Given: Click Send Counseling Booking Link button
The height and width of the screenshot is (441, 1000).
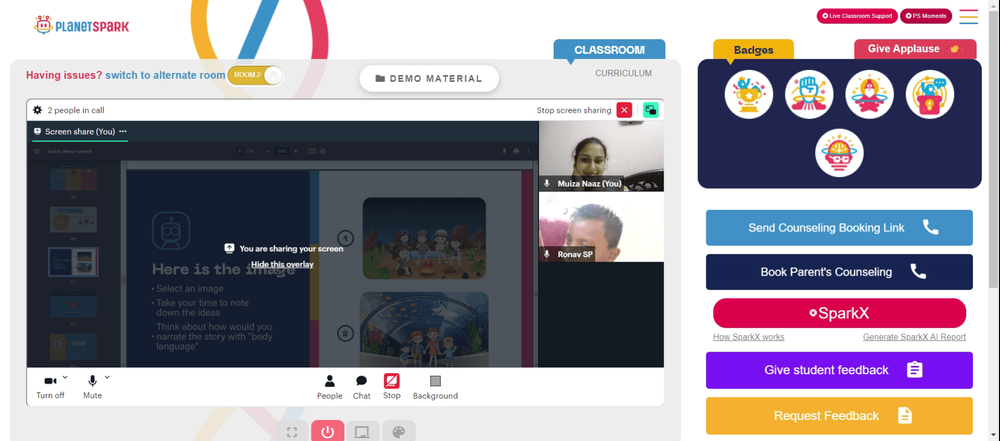Looking at the screenshot, I should 839,228.
